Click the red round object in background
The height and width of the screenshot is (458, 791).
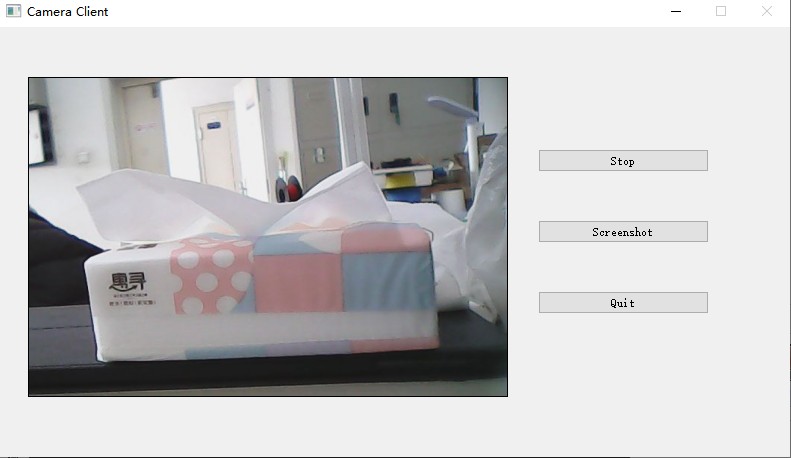(294, 189)
